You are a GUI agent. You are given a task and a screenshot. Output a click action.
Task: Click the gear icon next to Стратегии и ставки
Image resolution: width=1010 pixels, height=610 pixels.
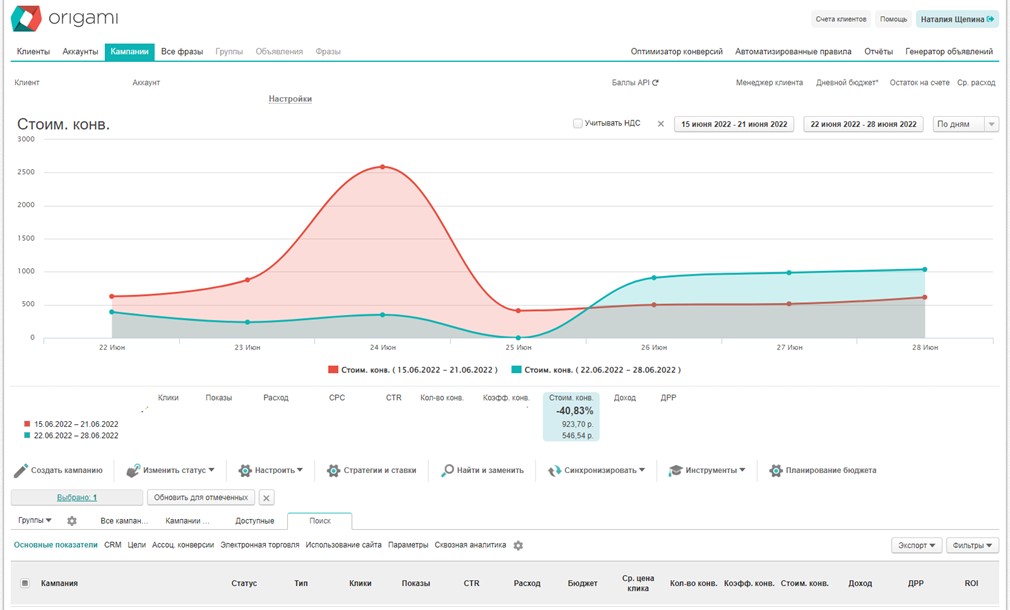click(333, 470)
